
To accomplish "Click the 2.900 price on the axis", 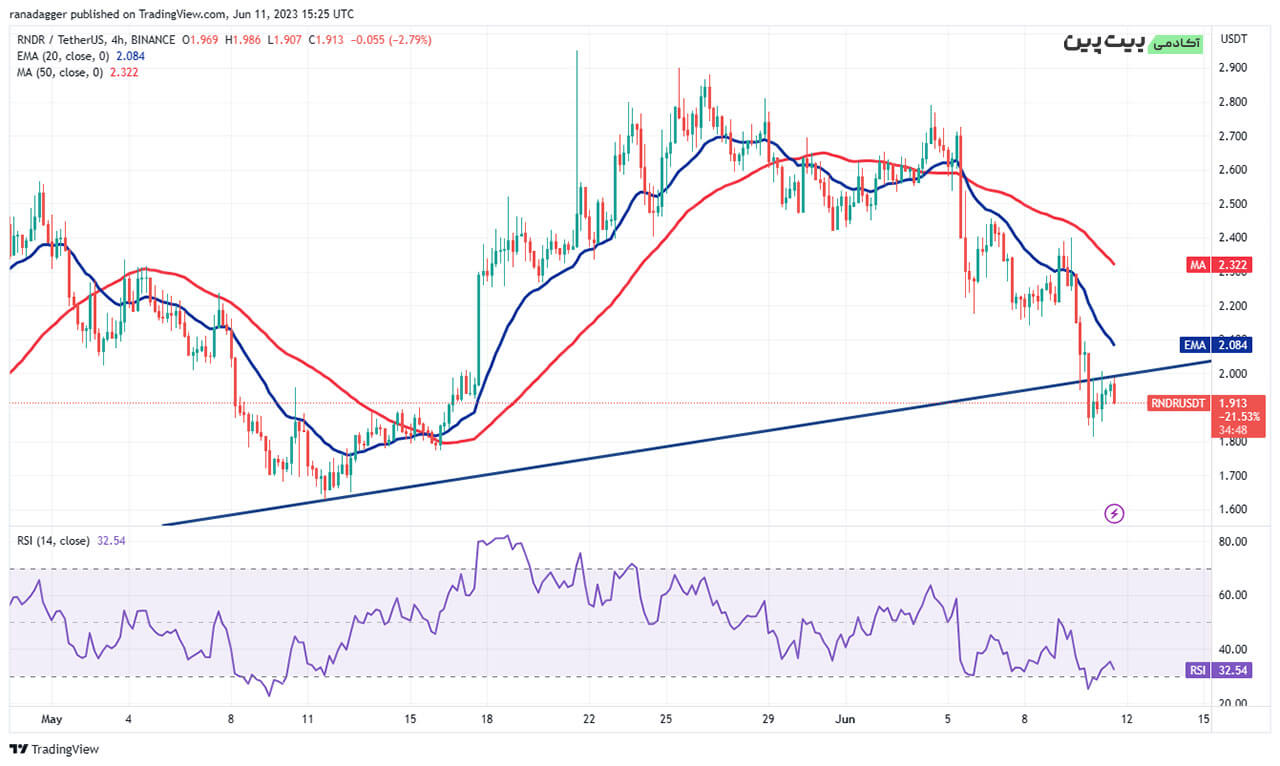I will [x=1232, y=67].
